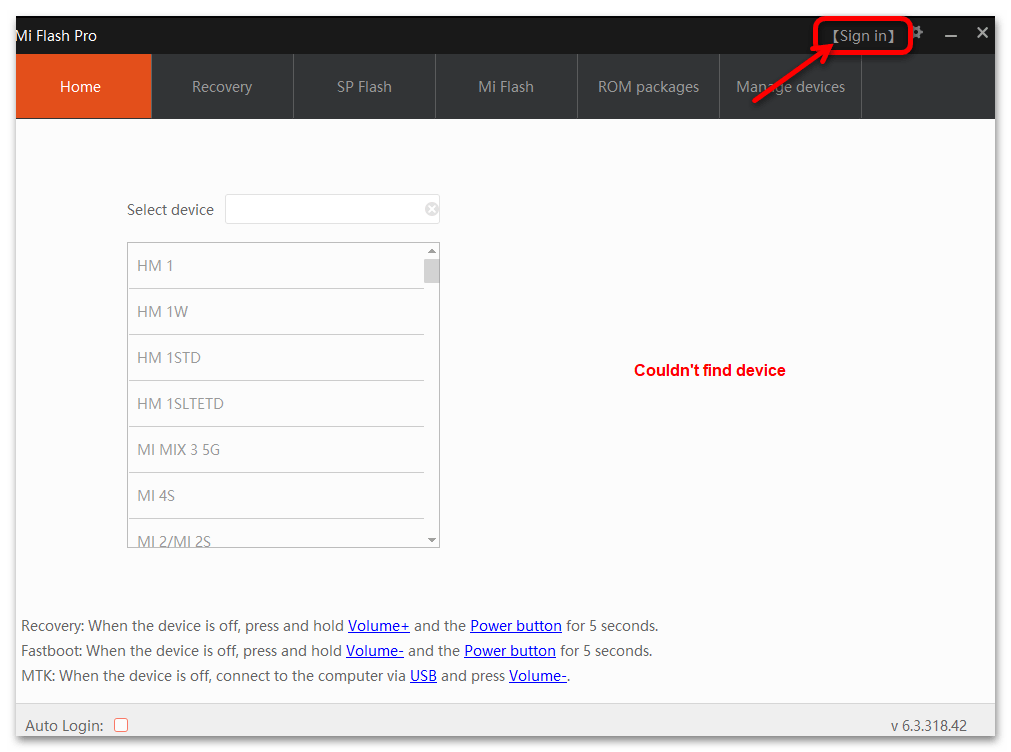1011x752 pixels.
Task: Click the device list scrollbar thumb
Action: click(431, 271)
